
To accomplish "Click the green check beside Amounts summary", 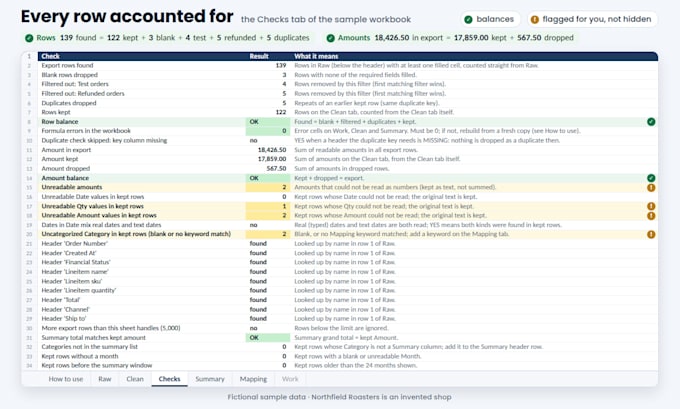I will pos(330,38).
